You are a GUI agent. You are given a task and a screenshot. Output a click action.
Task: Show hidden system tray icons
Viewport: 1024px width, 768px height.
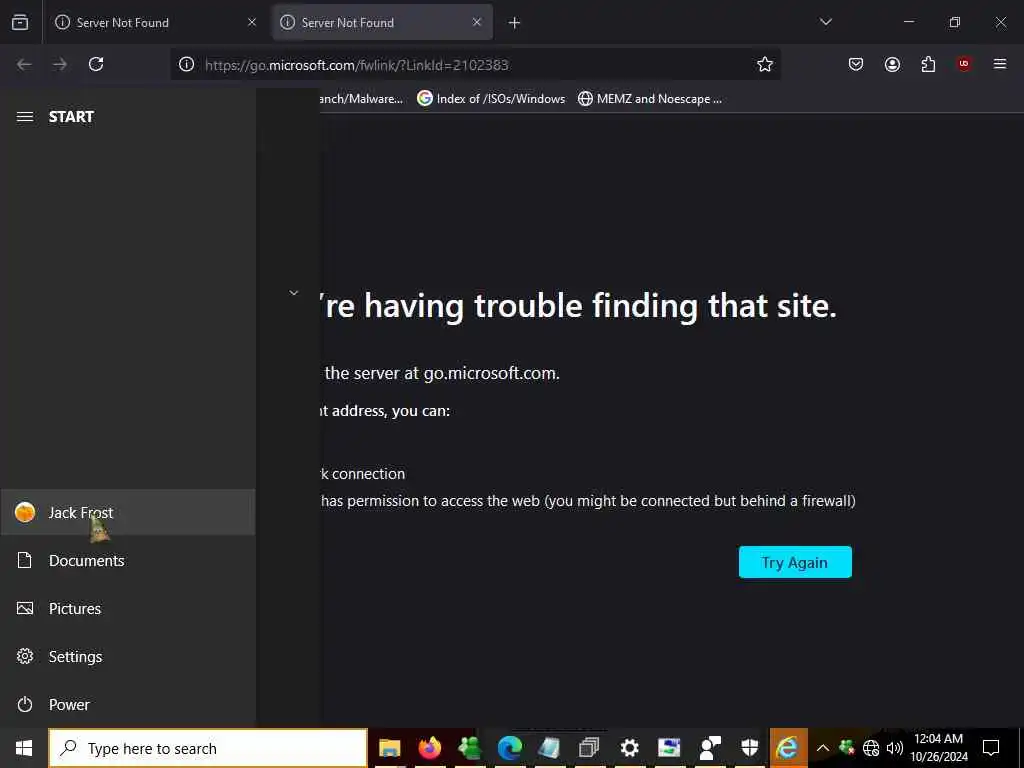pyautogui.click(x=823, y=748)
